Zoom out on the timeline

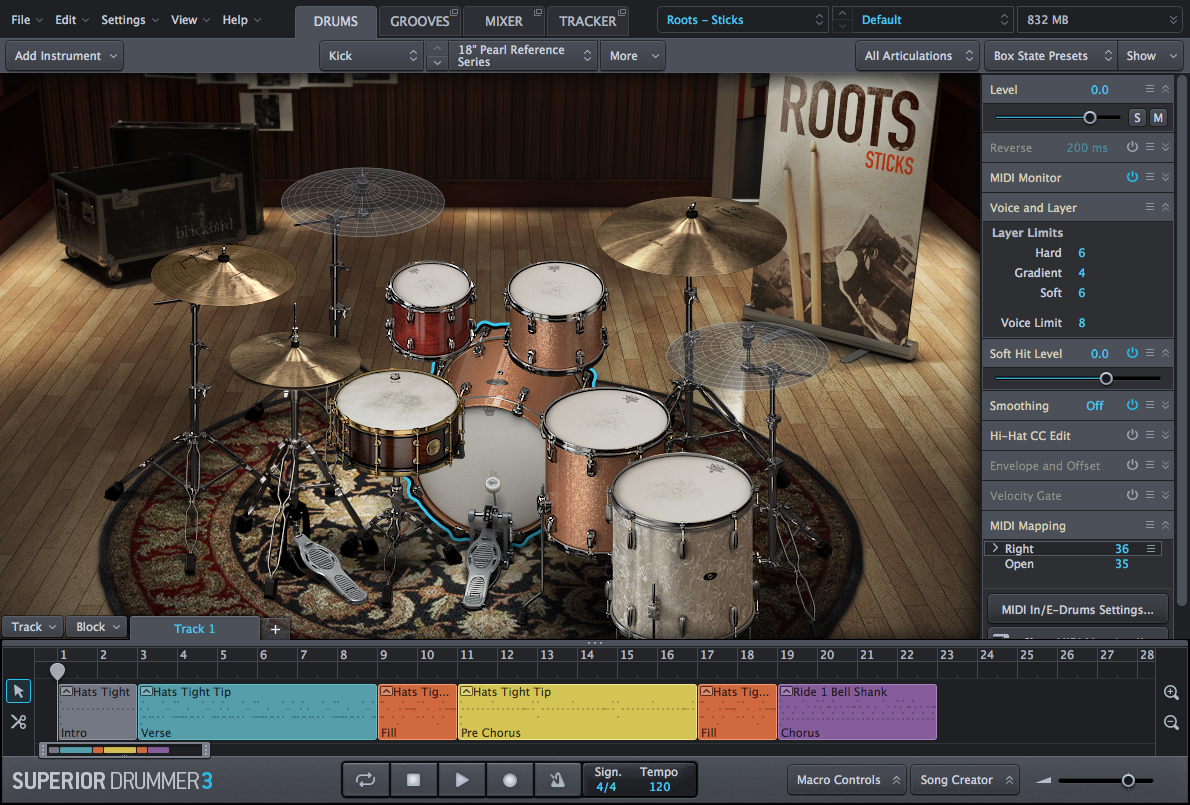click(1171, 723)
